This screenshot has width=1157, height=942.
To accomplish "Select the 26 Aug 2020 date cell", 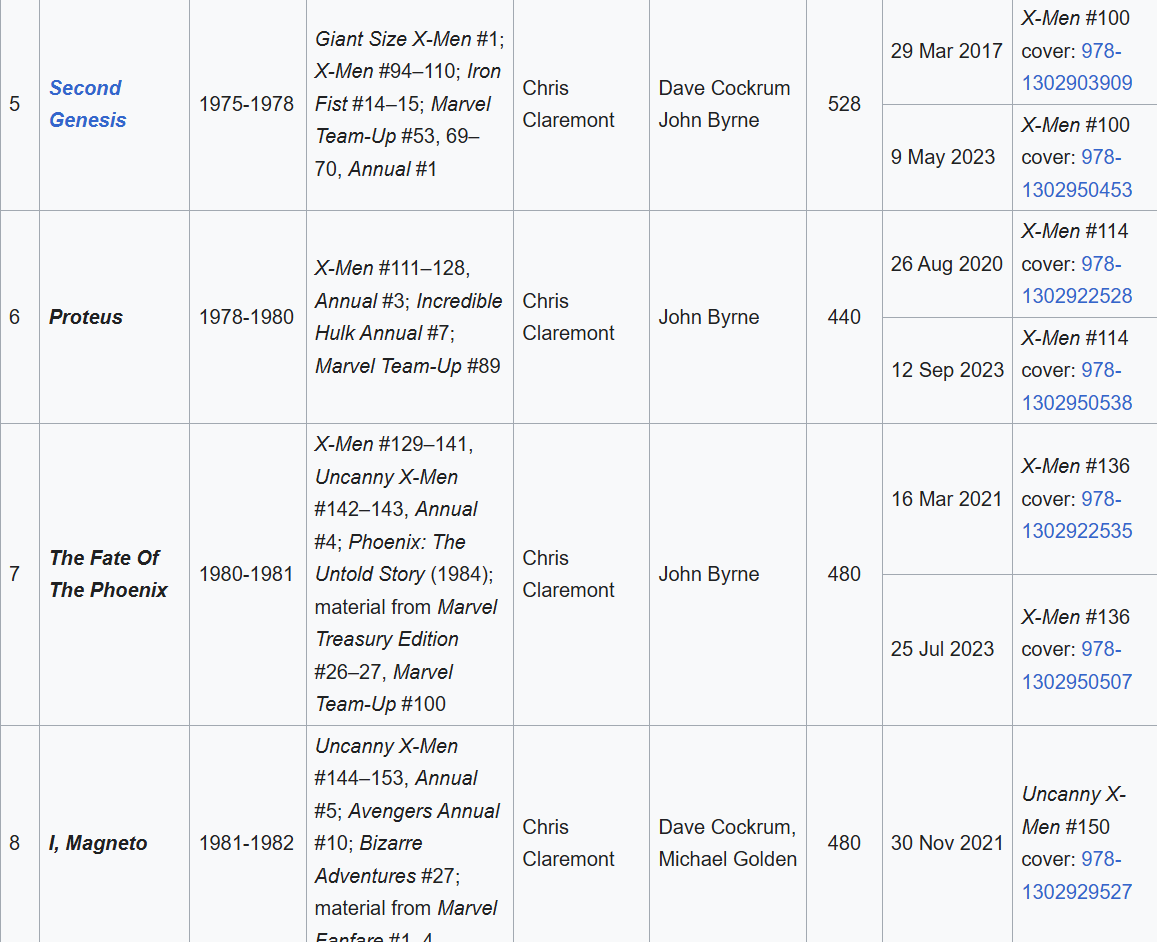I will coord(946,264).
